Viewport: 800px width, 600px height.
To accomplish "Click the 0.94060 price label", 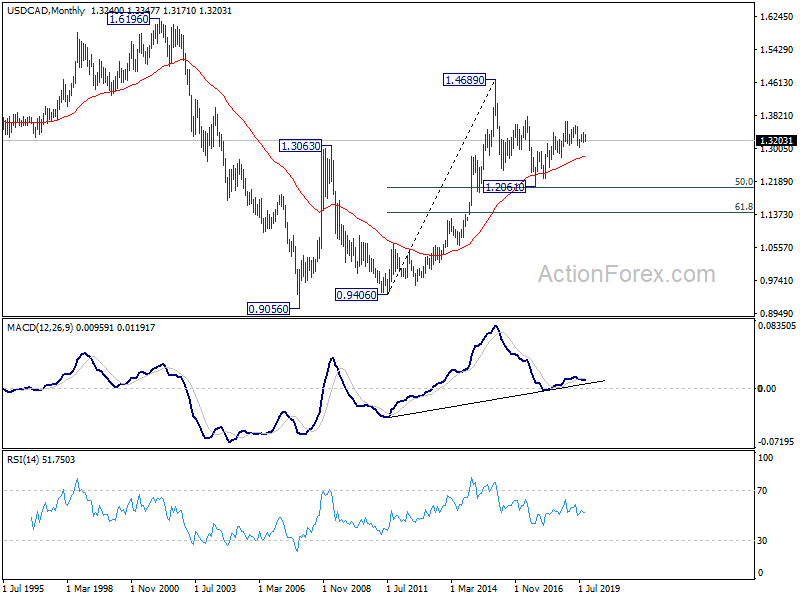I will coord(356,294).
